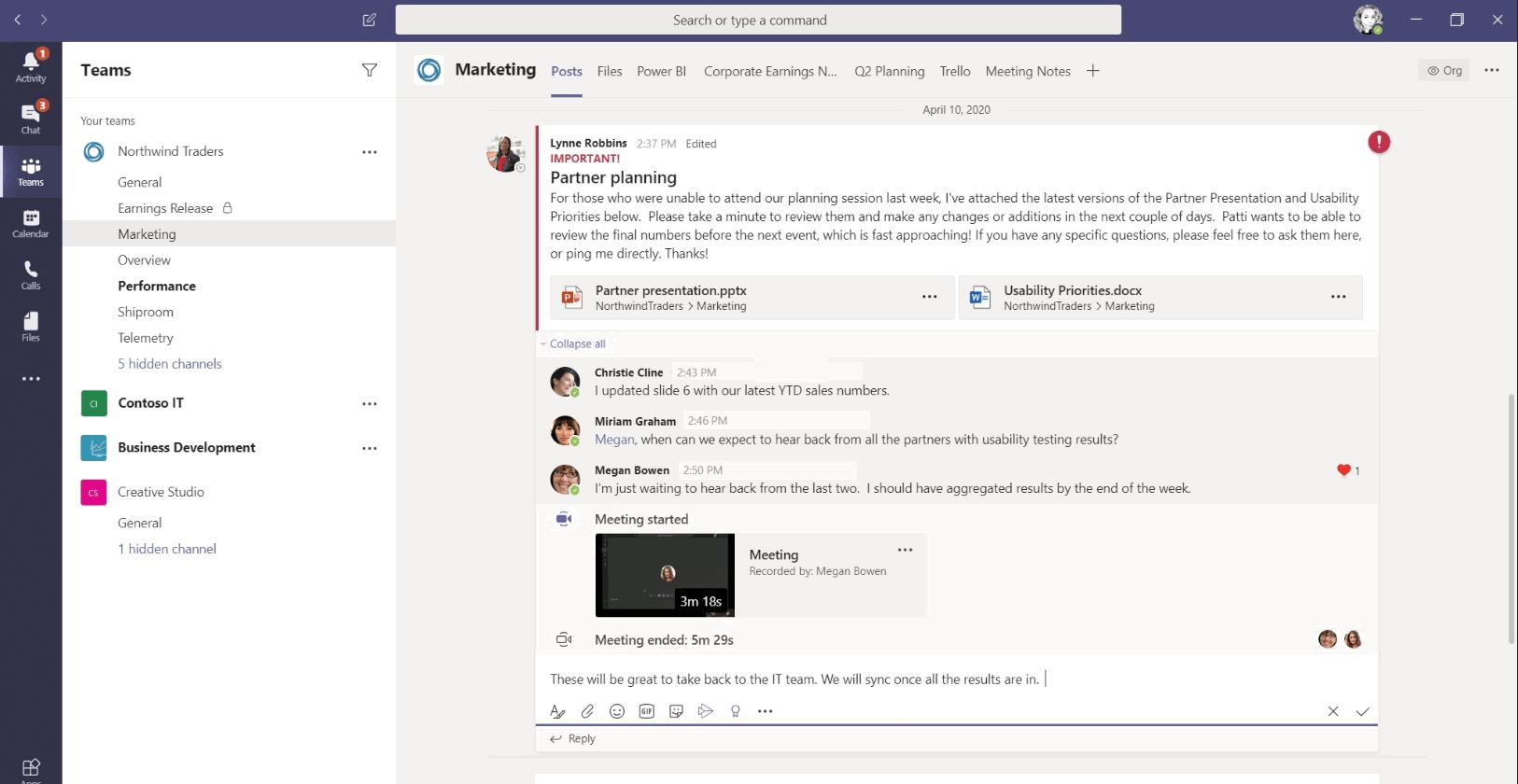This screenshot has height=784, width=1518.
Task: Open the Calls section
Action: coord(31,275)
